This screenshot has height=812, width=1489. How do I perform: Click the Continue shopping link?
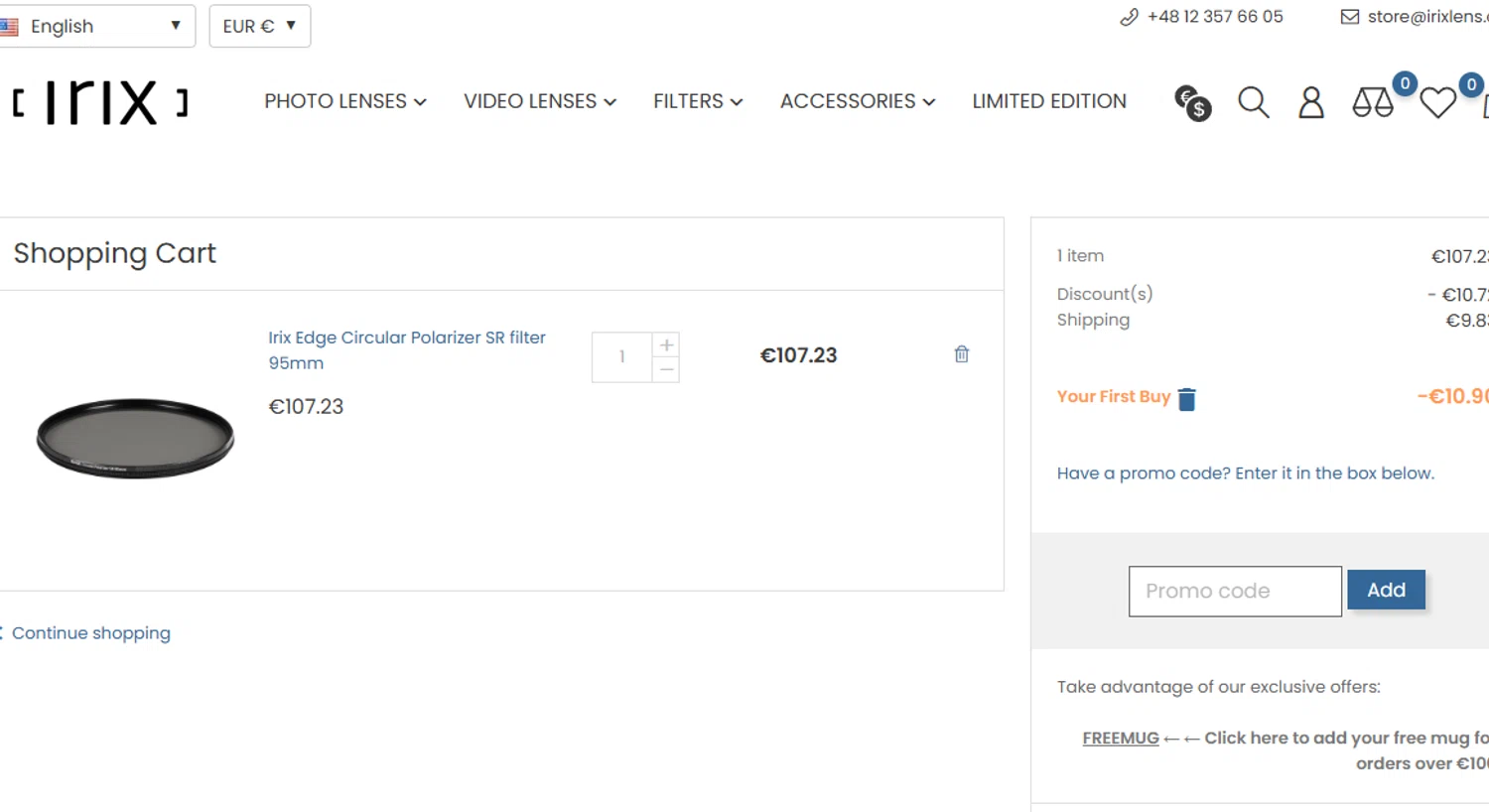[x=90, y=633]
